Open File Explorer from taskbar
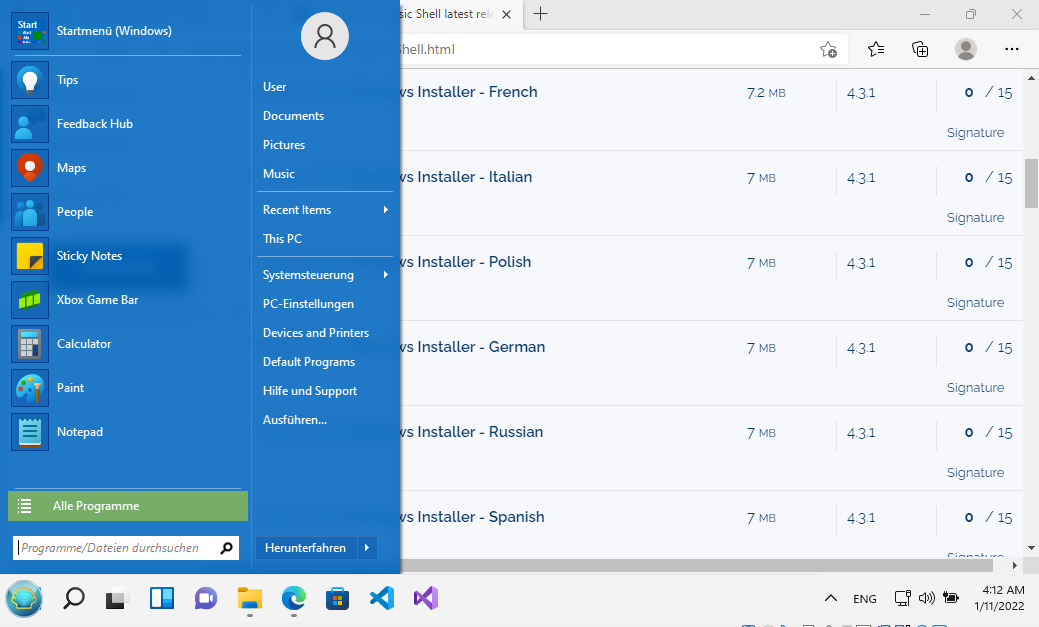This screenshot has width=1039, height=627. pyautogui.click(x=250, y=599)
